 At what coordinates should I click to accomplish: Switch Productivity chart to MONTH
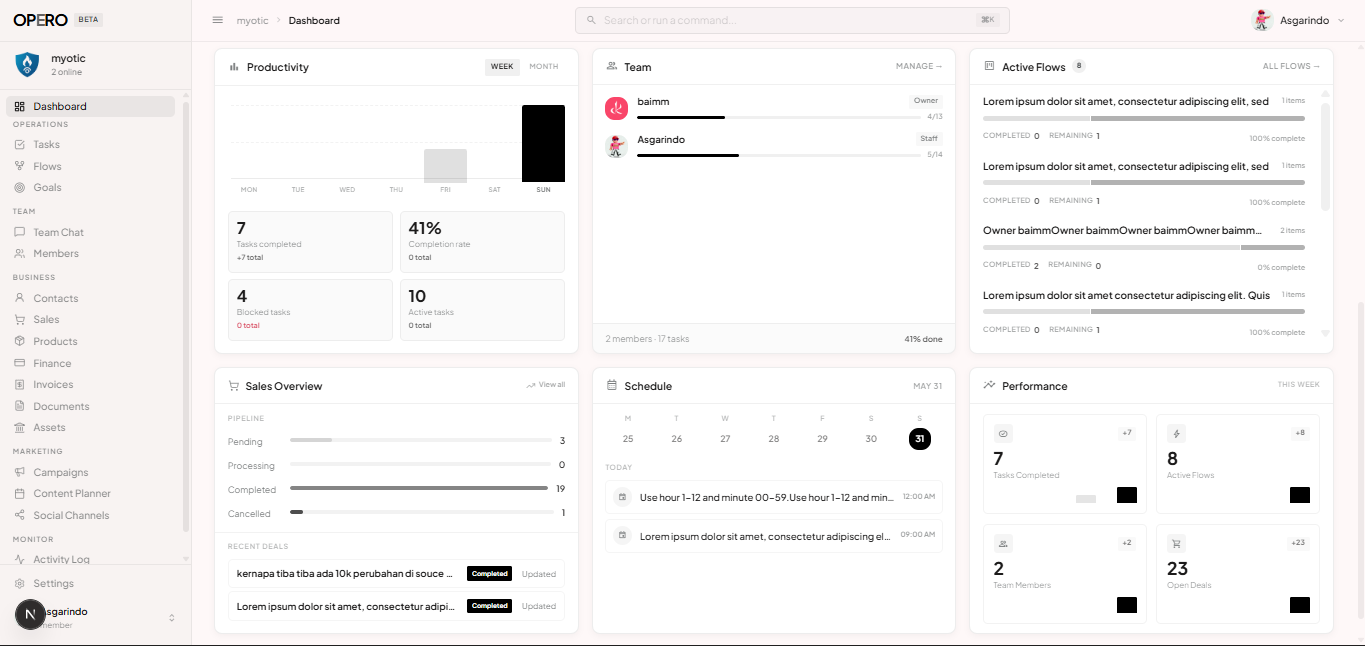[544, 67]
